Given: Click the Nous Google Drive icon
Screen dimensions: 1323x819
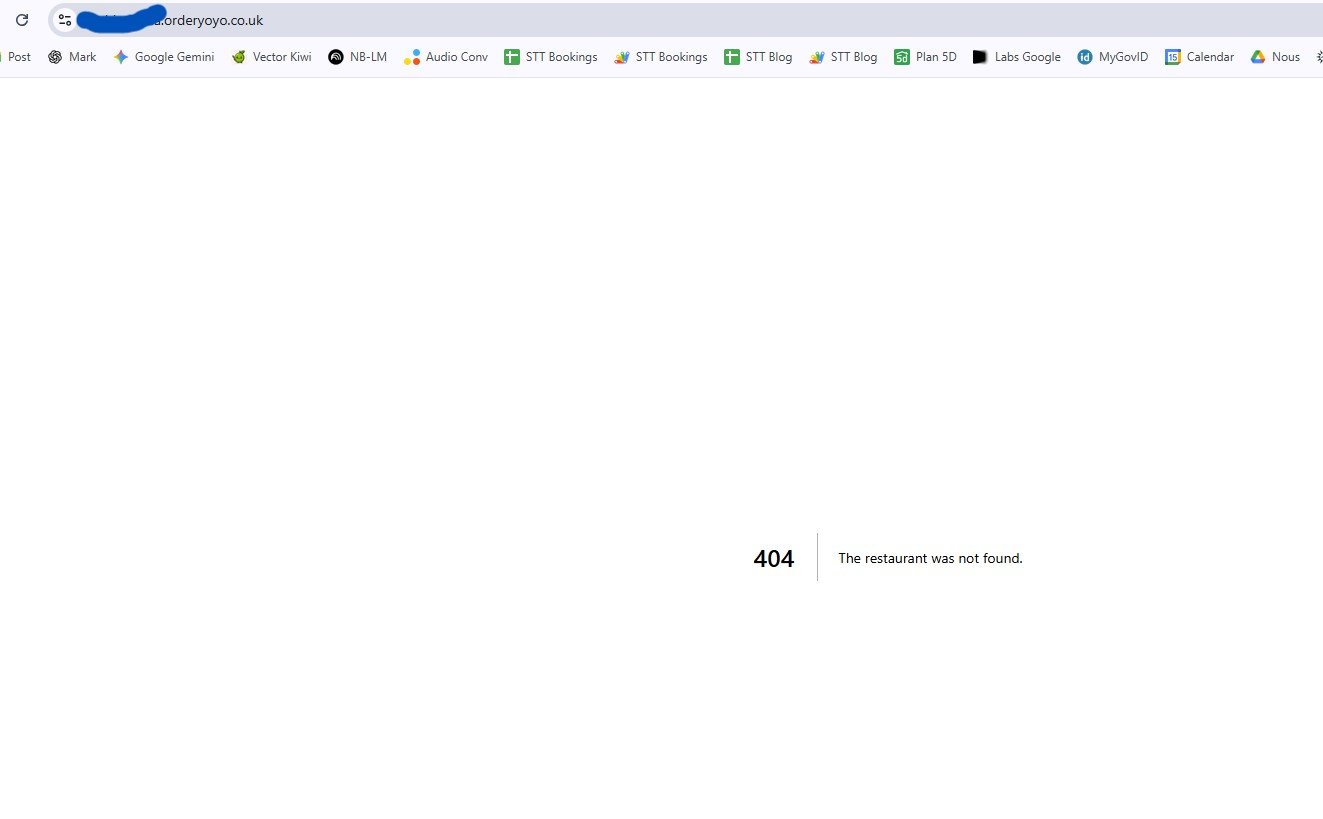Looking at the screenshot, I should coord(1257,57).
